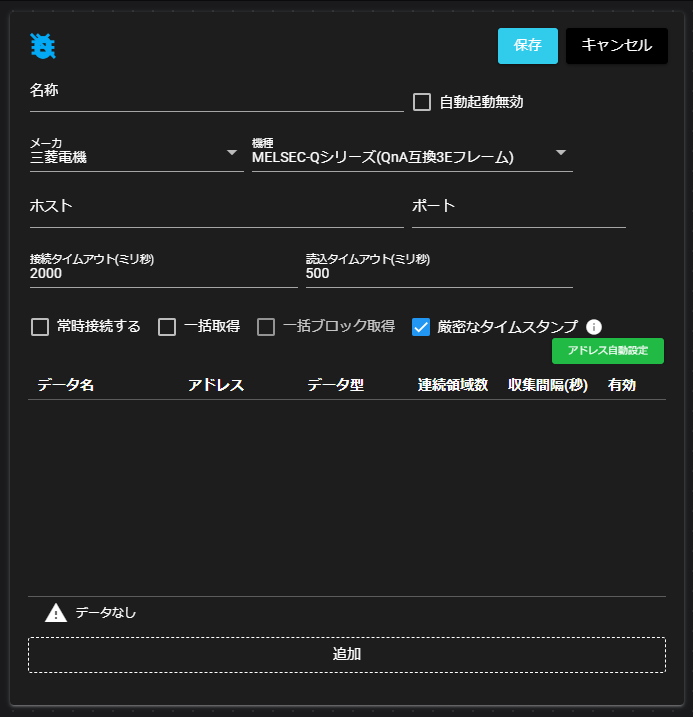Click the データ名 column header
This screenshot has width=693, height=717.
66,385
